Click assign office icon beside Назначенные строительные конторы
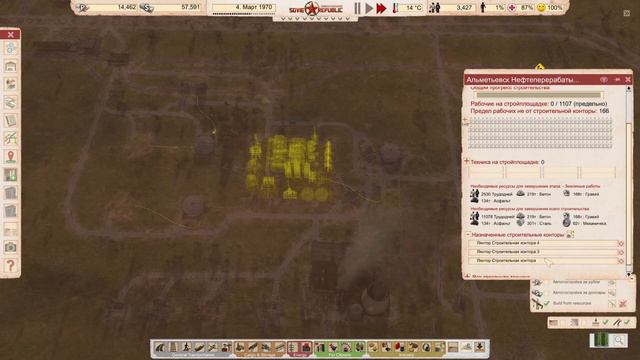The width and height of the screenshot is (640, 360). coord(570,234)
